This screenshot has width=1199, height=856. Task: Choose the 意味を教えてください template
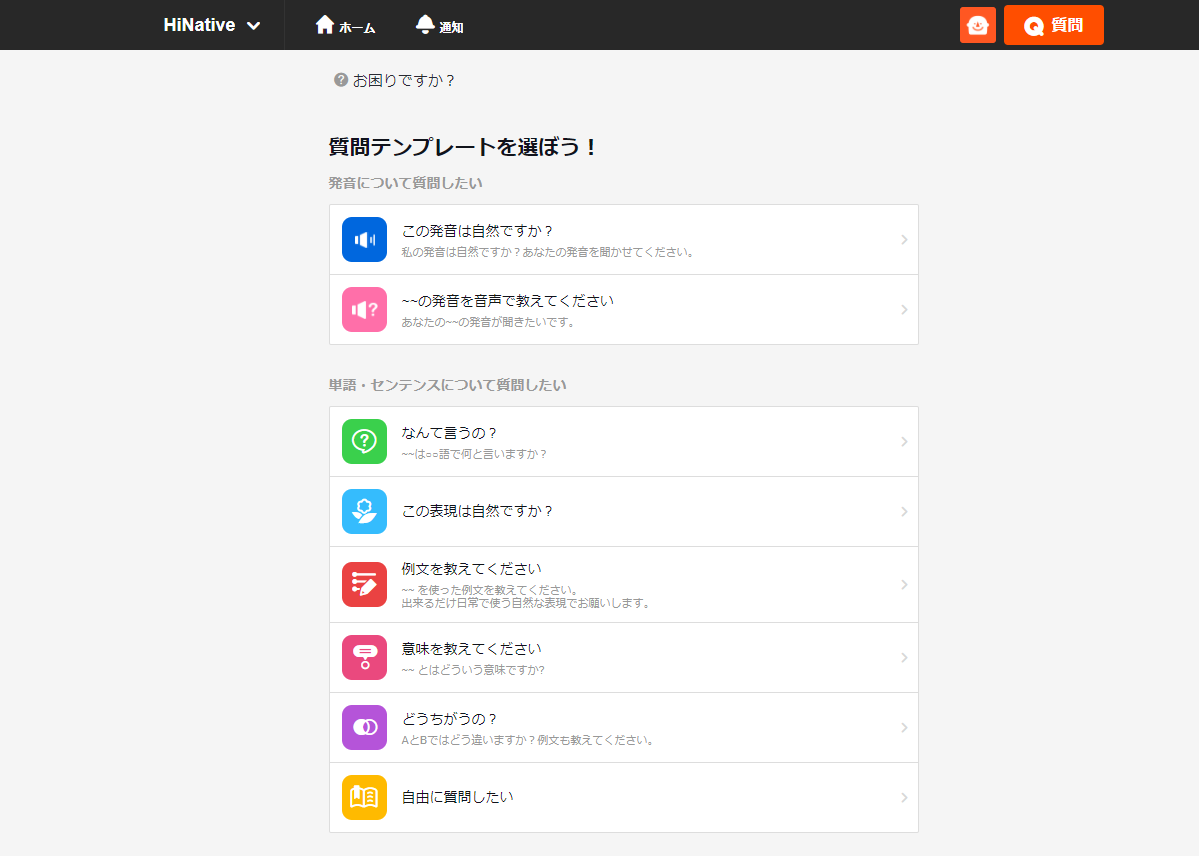pyautogui.click(x=470, y=649)
